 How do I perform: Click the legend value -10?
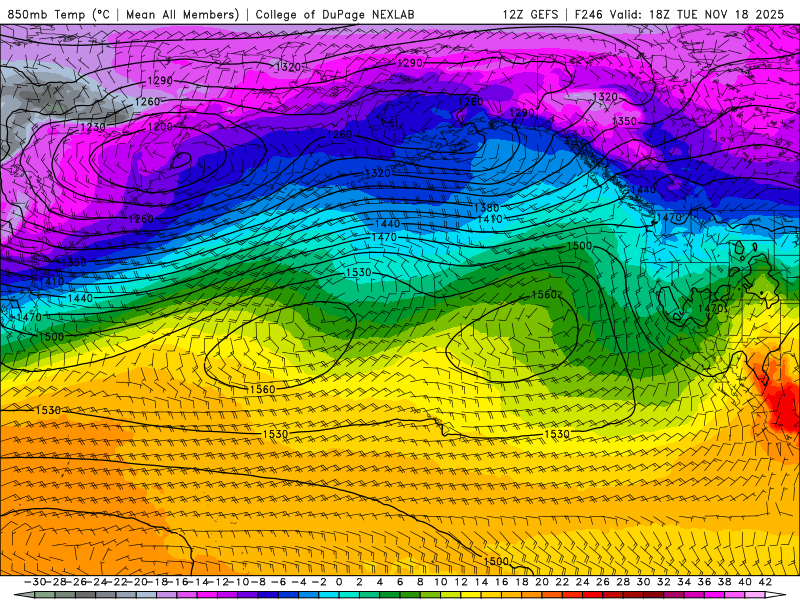point(238,582)
